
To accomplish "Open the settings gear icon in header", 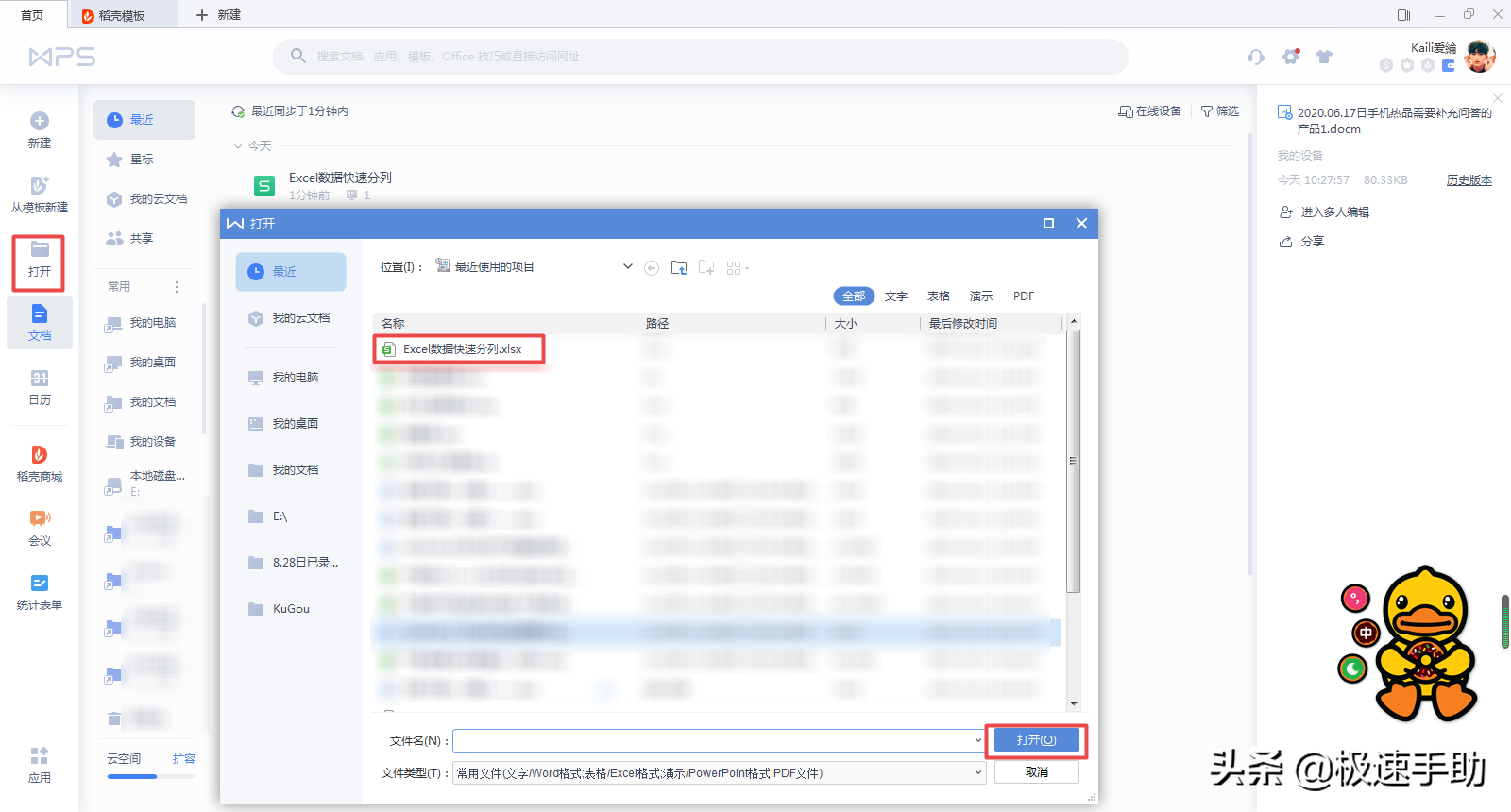I will [1290, 57].
